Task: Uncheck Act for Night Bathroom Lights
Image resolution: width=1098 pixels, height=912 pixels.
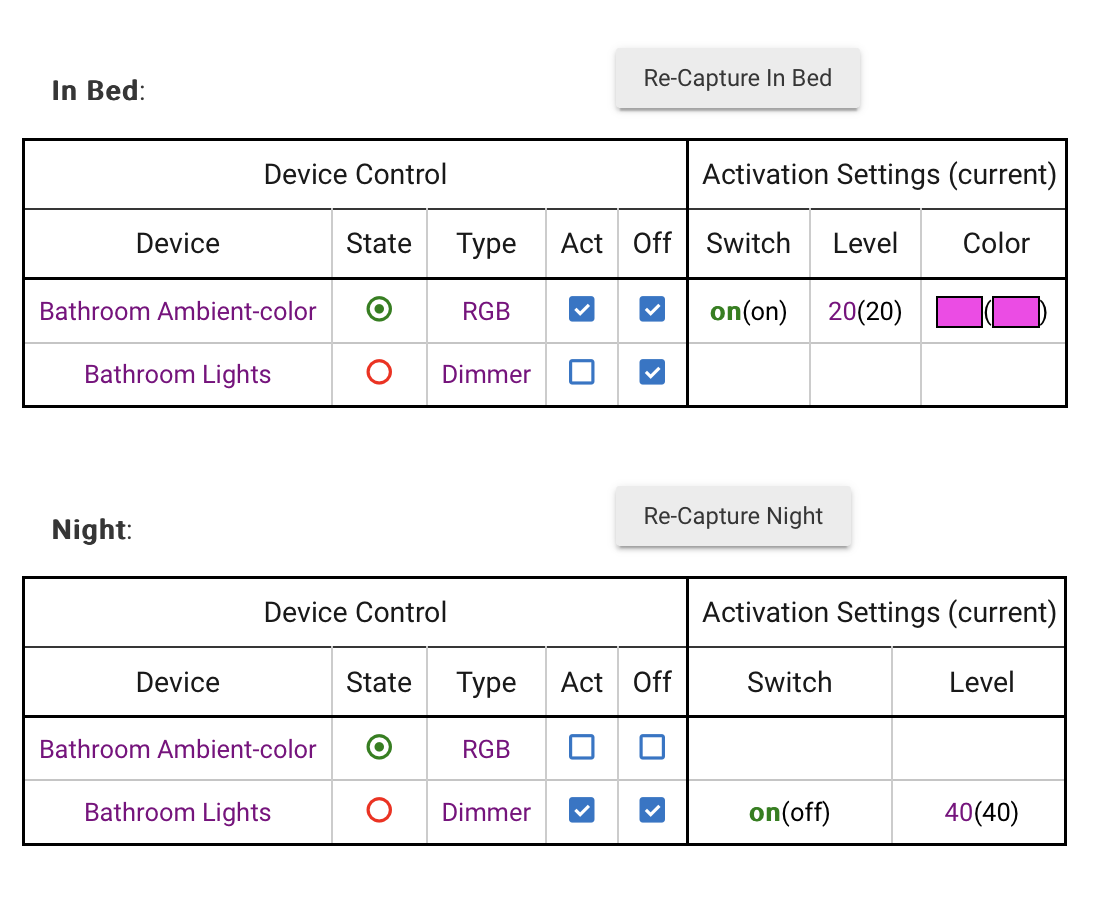Action: point(581,810)
